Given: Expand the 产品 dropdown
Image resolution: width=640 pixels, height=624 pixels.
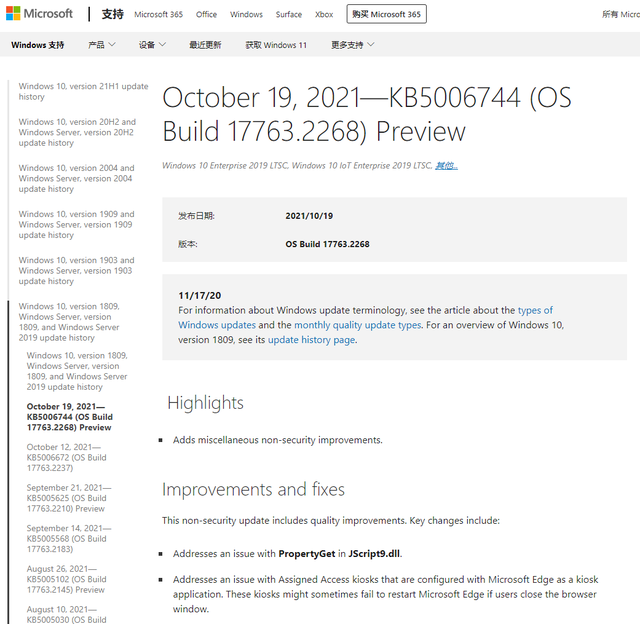Looking at the screenshot, I should point(102,45).
